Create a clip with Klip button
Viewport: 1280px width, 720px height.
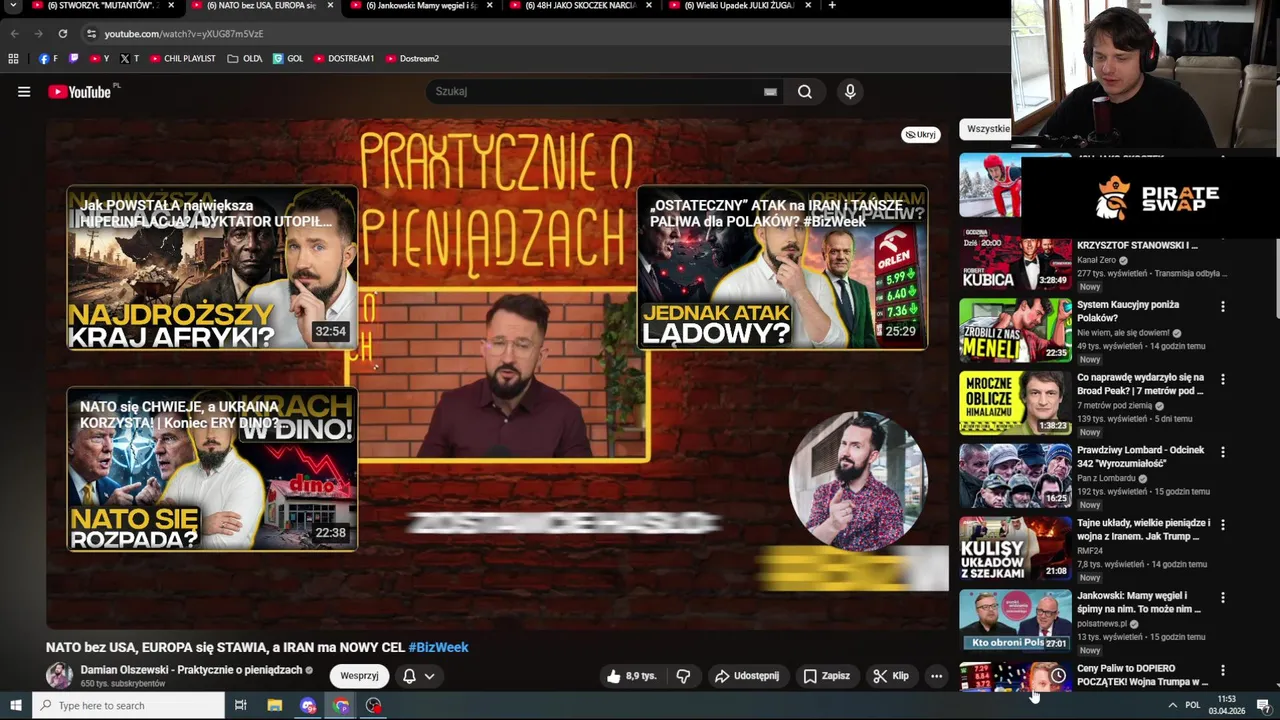[890, 676]
